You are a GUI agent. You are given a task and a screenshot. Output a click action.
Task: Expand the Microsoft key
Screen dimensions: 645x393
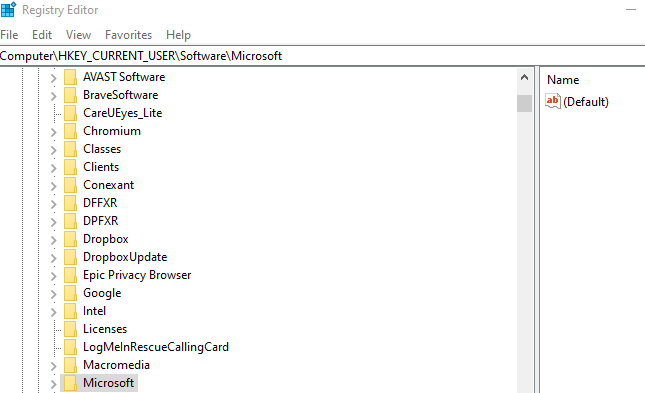[53, 384]
